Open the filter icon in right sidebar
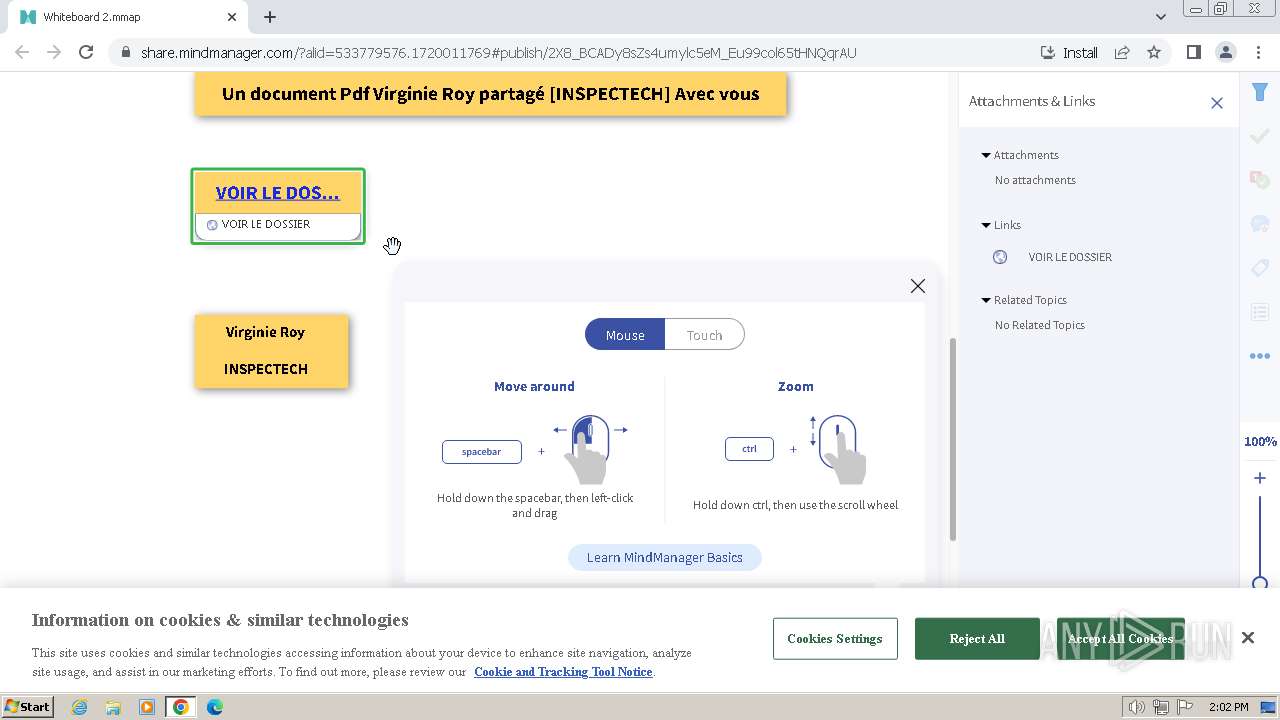The width and height of the screenshot is (1280, 720). point(1259,93)
